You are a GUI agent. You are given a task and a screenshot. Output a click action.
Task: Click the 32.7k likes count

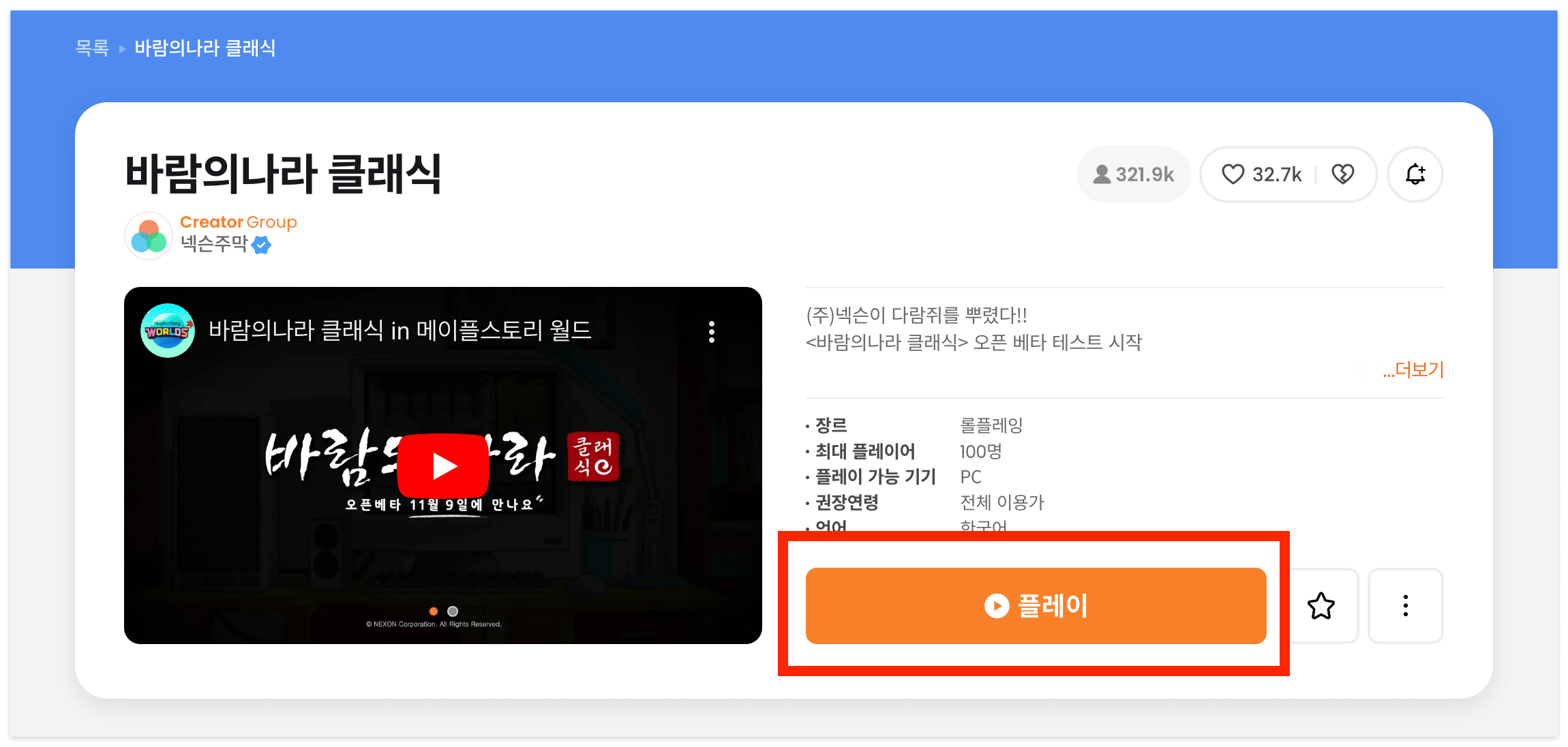[x=1277, y=174]
